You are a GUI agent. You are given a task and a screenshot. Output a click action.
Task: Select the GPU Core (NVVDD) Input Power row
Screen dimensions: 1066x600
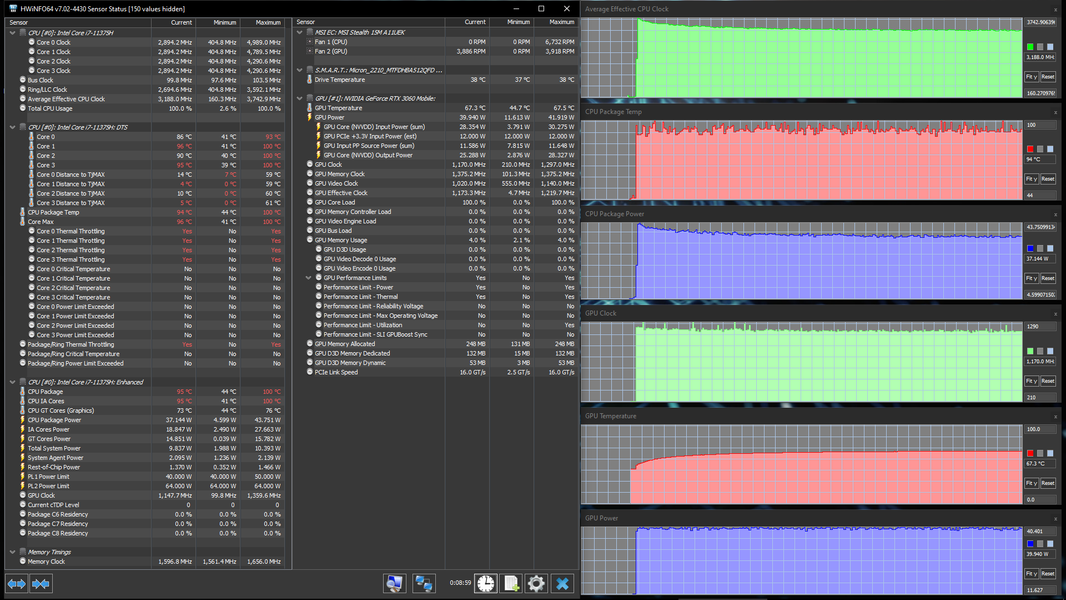coord(436,127)
